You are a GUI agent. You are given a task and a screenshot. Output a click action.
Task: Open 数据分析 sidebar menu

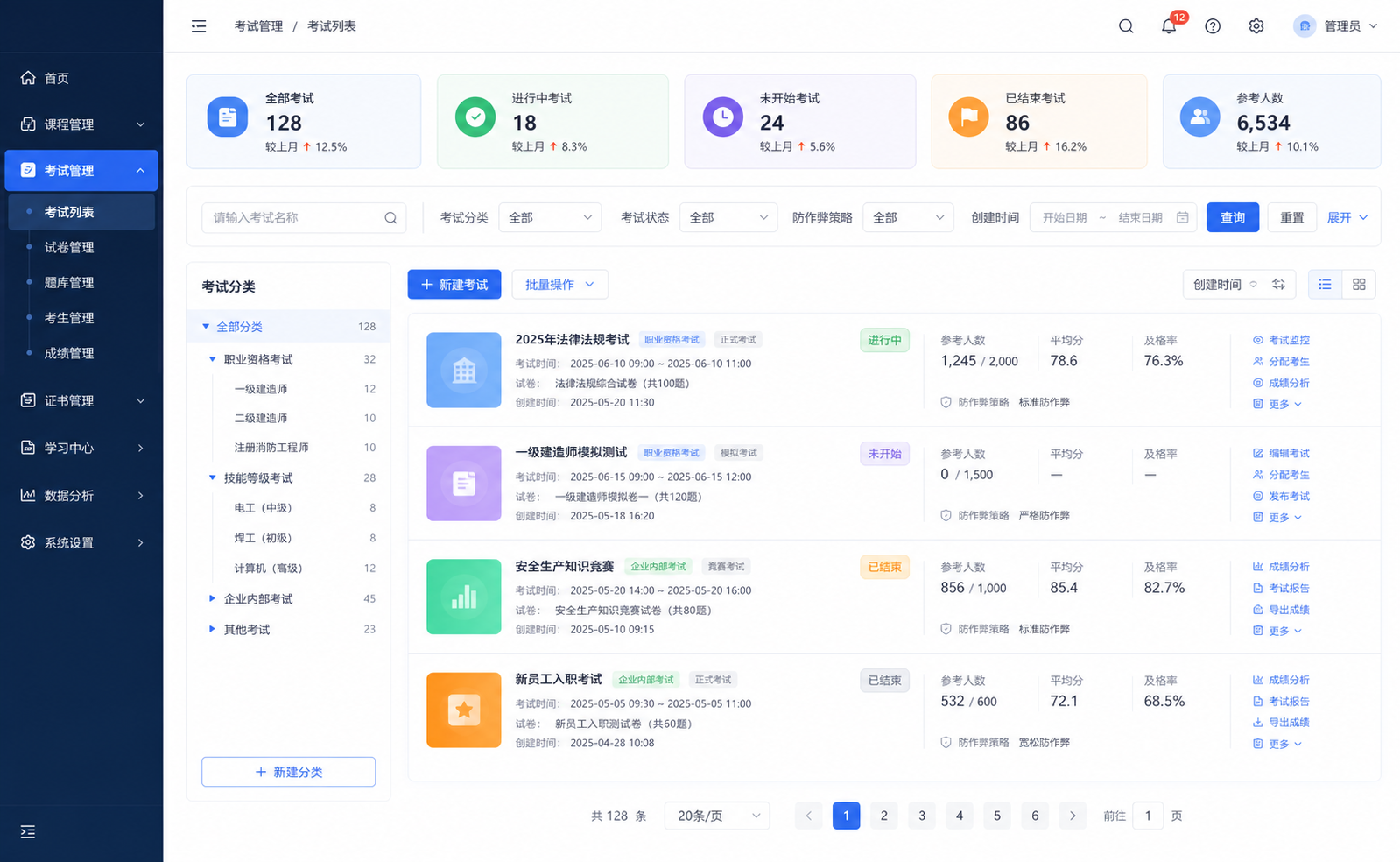81,495
